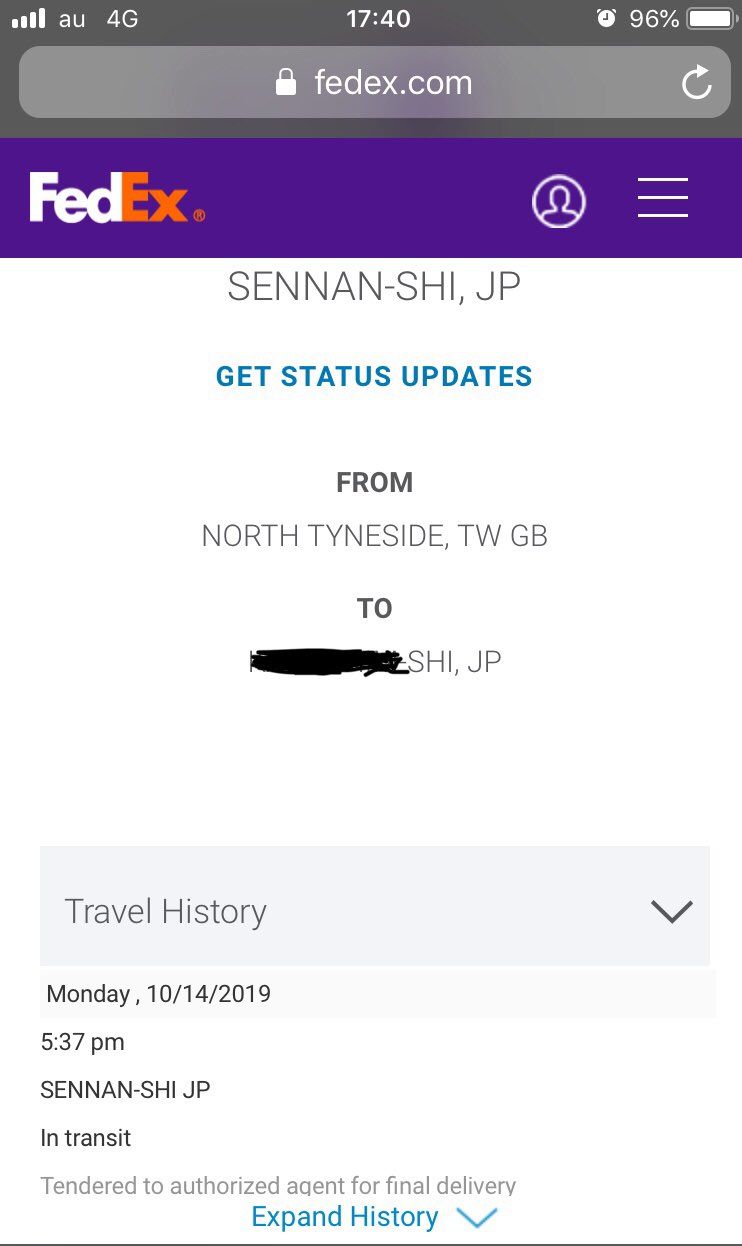Image resolution: width=742 pixels, height=1246 pixels.
Task: Tap the Monday, 10/14/2019 date row
Action: pos(378,994)
